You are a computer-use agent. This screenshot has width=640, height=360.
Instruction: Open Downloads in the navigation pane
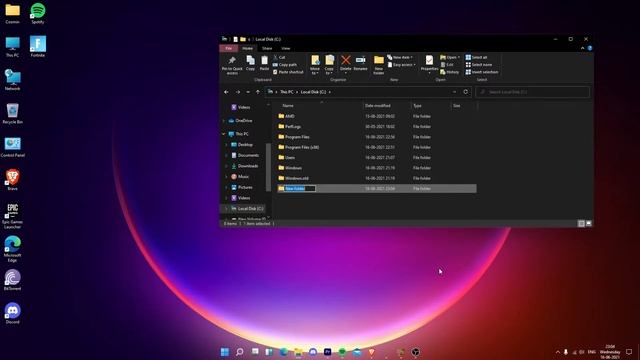pos(247,166)
